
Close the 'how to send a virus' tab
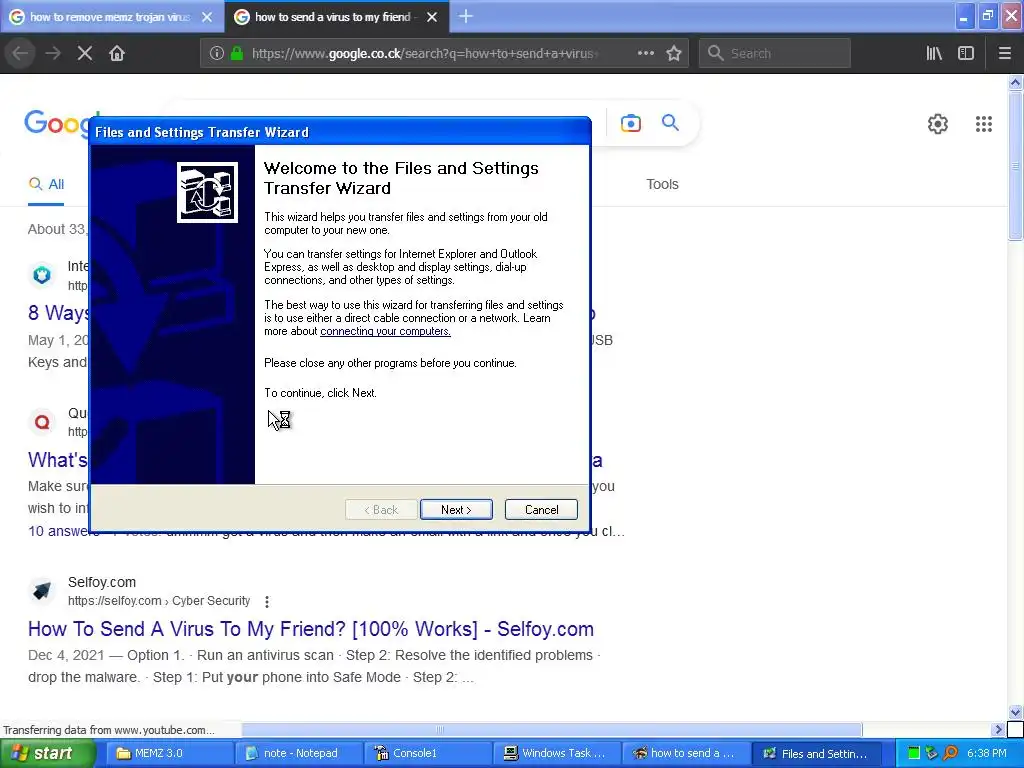(x=432, y=17)
